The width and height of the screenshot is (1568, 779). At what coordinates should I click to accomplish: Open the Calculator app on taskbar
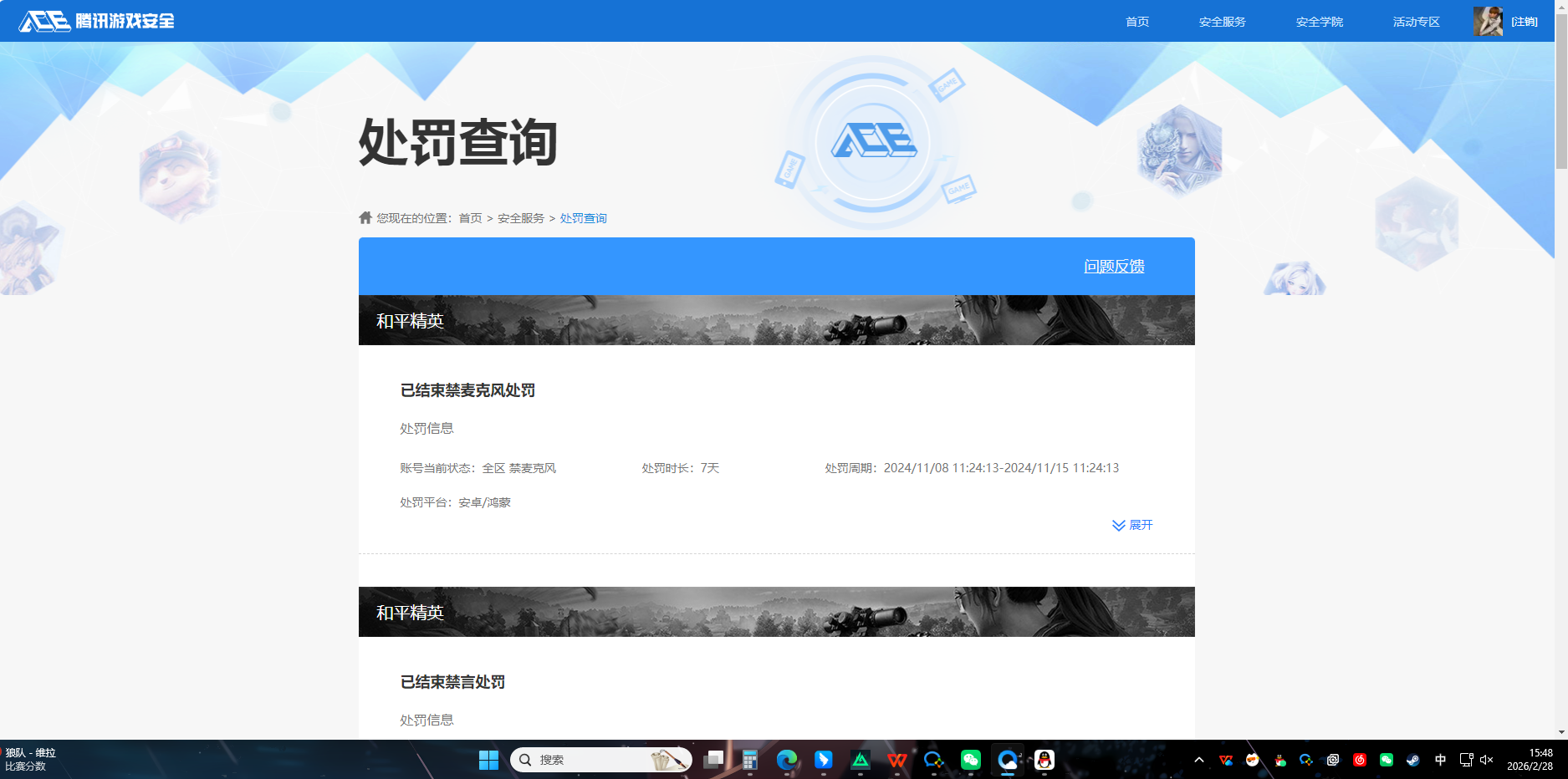click(x=749, y=760)
